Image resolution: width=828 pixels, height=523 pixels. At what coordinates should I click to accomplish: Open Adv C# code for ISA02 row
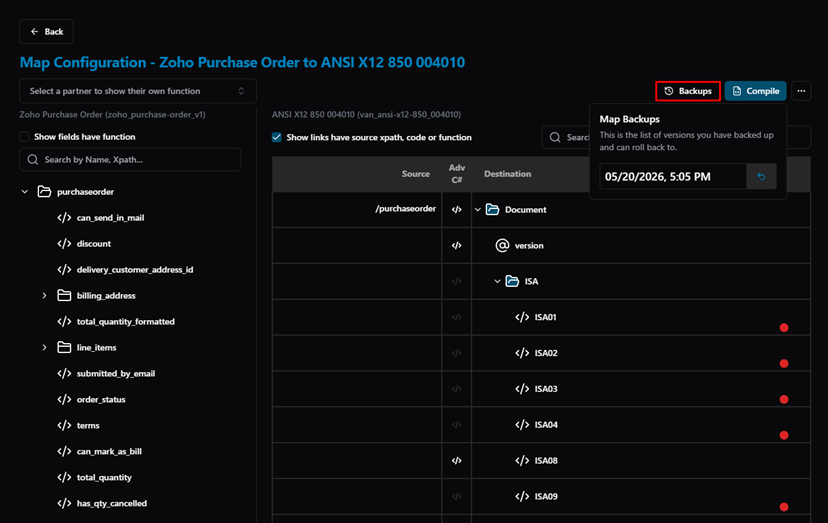point(457,353)
